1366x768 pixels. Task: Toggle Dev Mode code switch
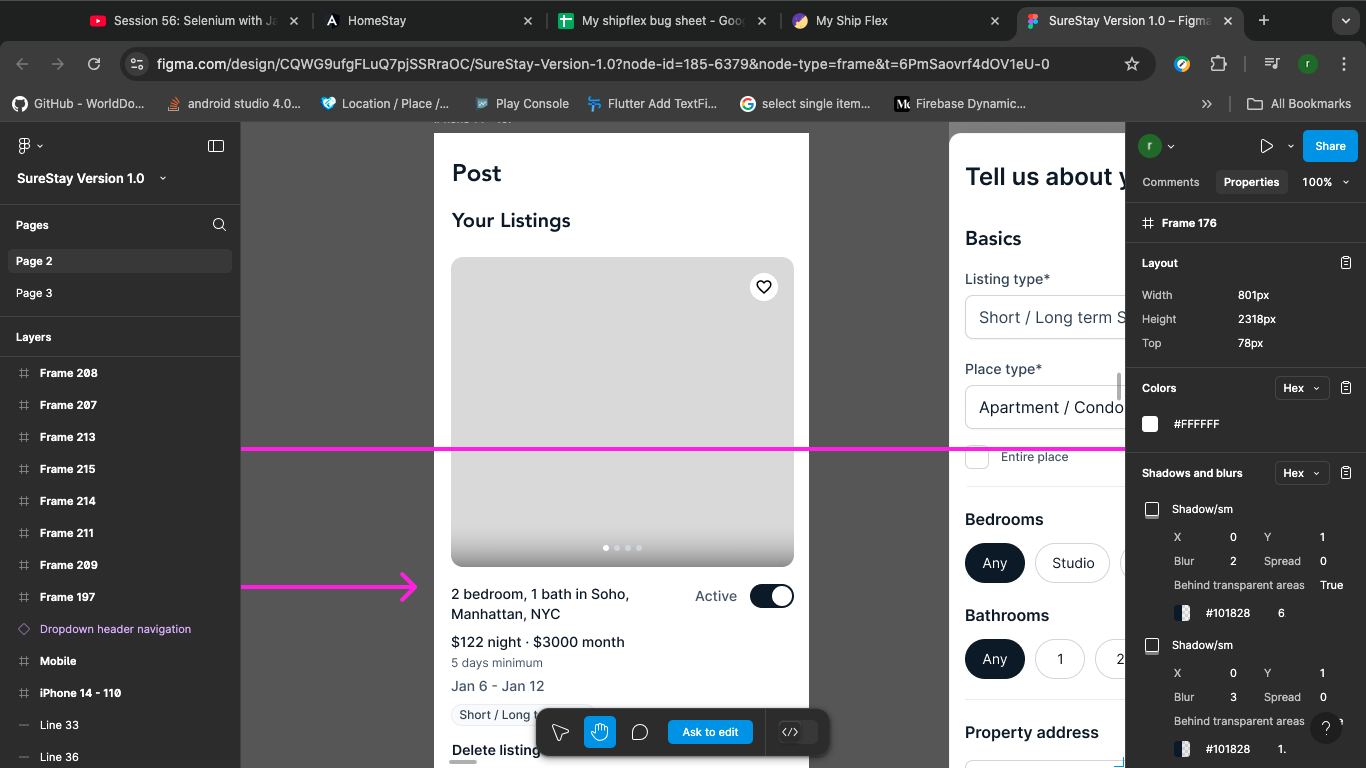coord(798,732)
